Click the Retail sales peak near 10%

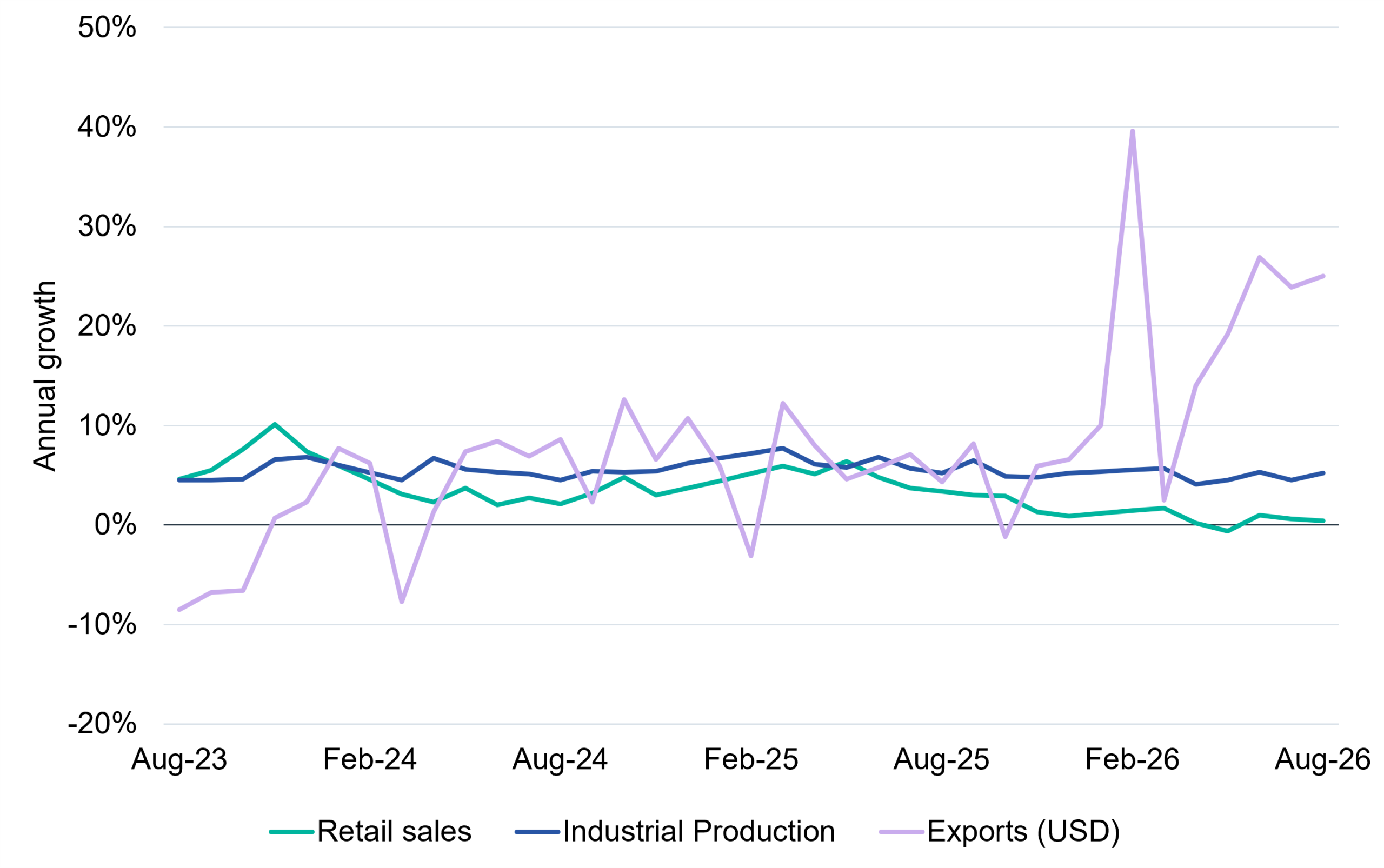click(275, 424)
